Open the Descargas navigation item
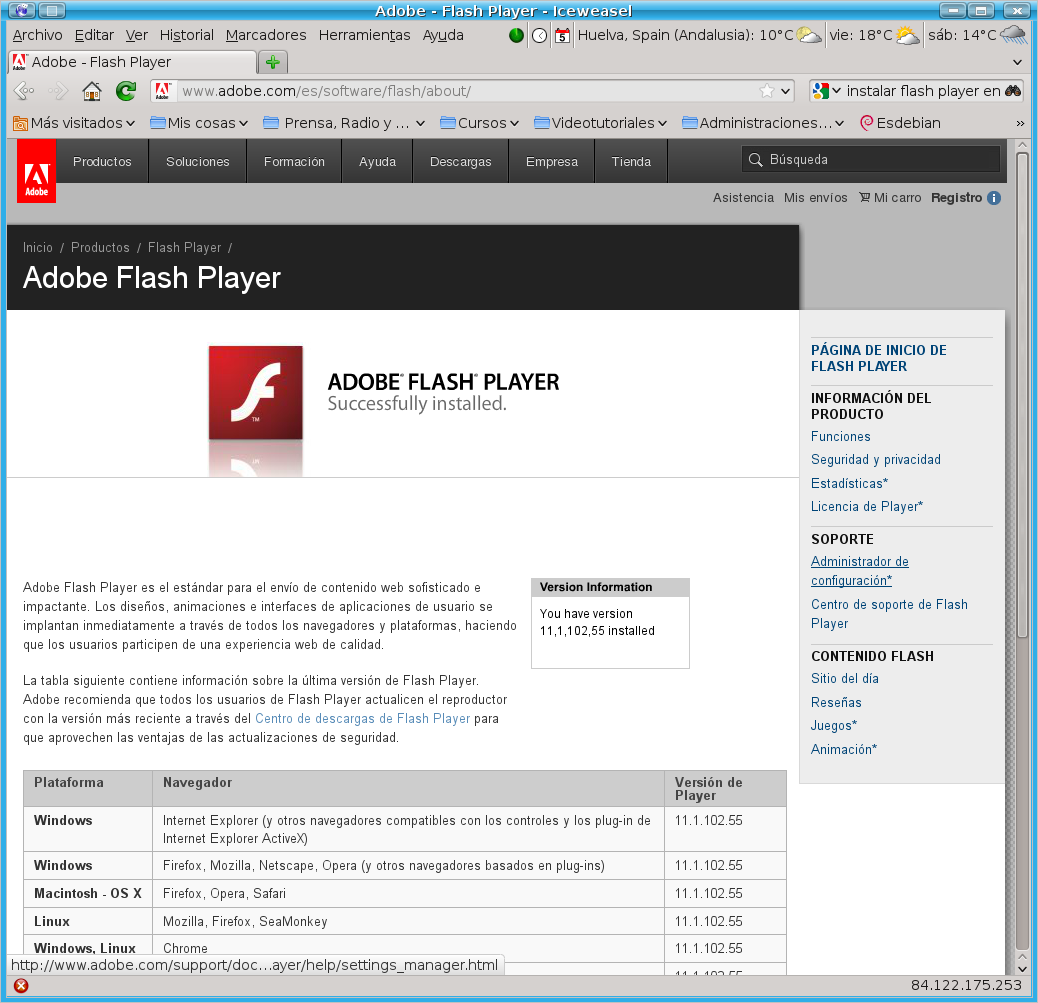The image size is (1038, 1003). click(461, 162)
